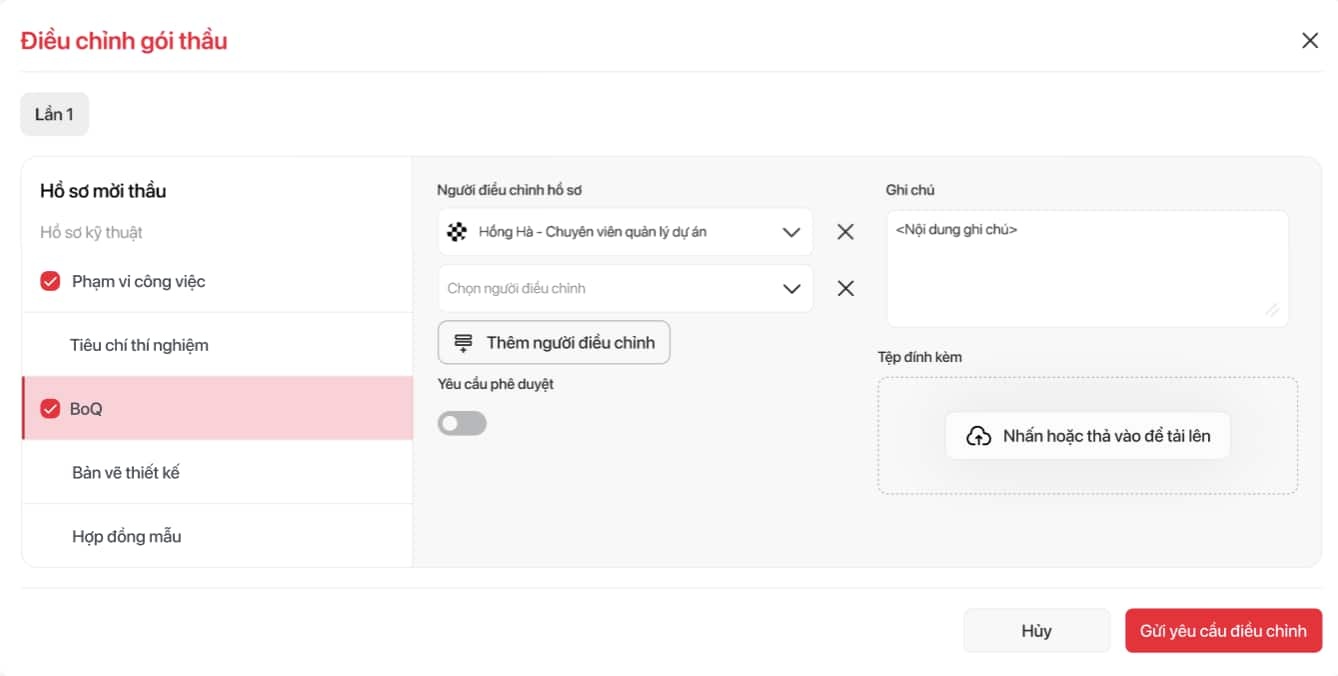Select the Hợp đồng mẫu item
The width and height of the screenshot is (1338, 676).
point(127,536)
